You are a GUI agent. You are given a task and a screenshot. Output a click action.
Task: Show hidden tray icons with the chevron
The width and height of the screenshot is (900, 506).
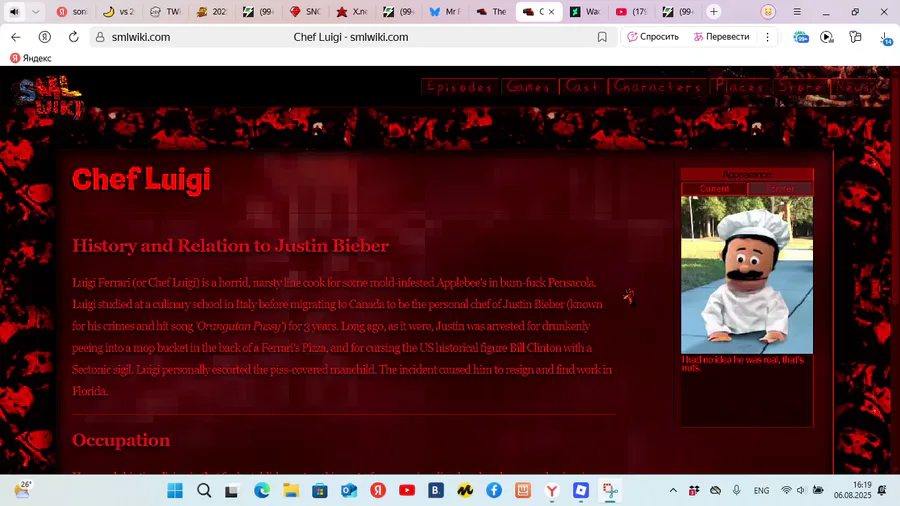tap(673, 491)
